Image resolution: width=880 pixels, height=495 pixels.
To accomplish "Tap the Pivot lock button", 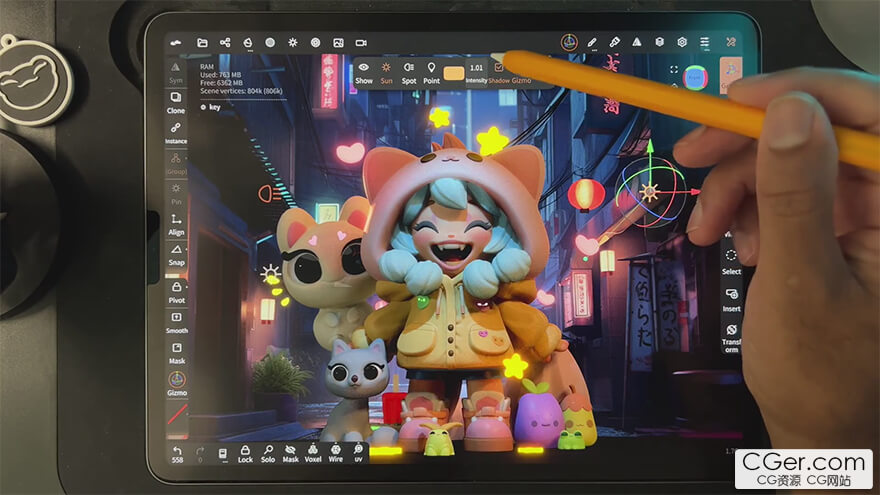I will click(x=176, y=292).
